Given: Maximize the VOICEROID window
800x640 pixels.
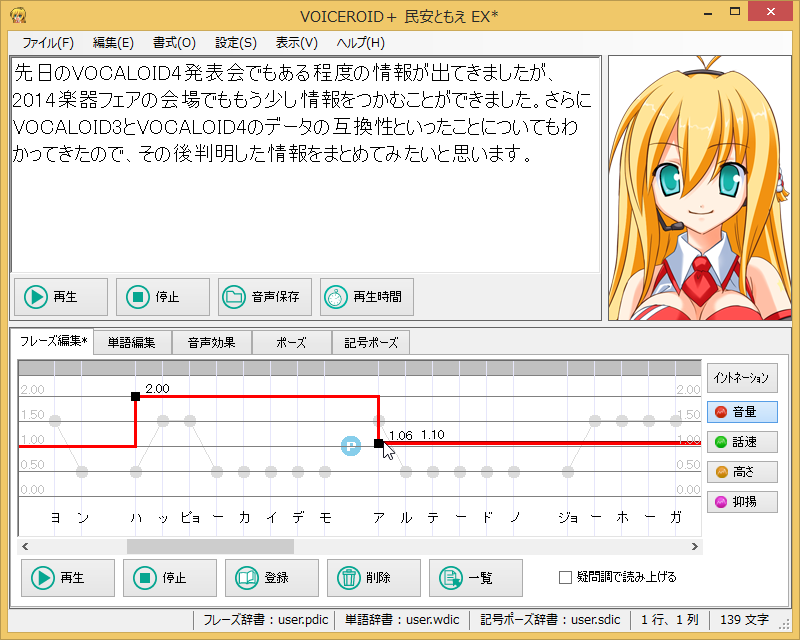Looking at the screenshot, I should tap(735, 12).
